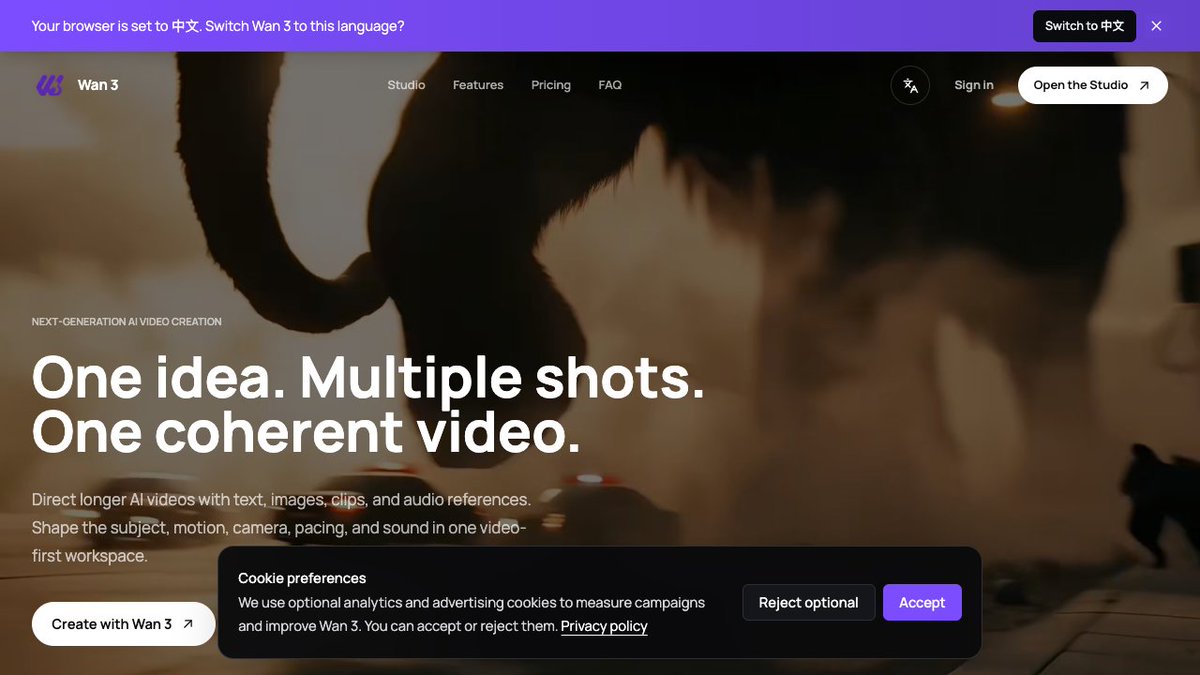Click 'NEXT-GENERATION AI VIDEO CREATION' label

pyautogui.click(x=127, y=322)
